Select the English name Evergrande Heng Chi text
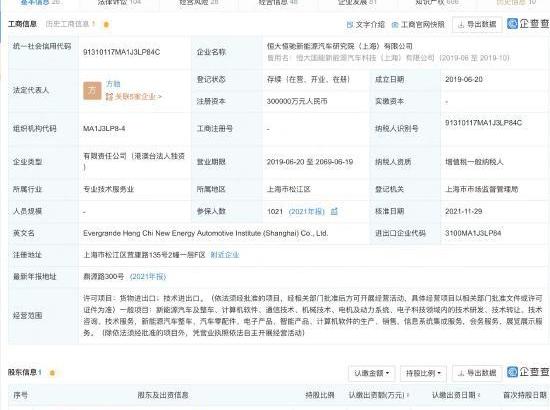Viewport: 550px width, 410px height. click(x=206, y=233)
